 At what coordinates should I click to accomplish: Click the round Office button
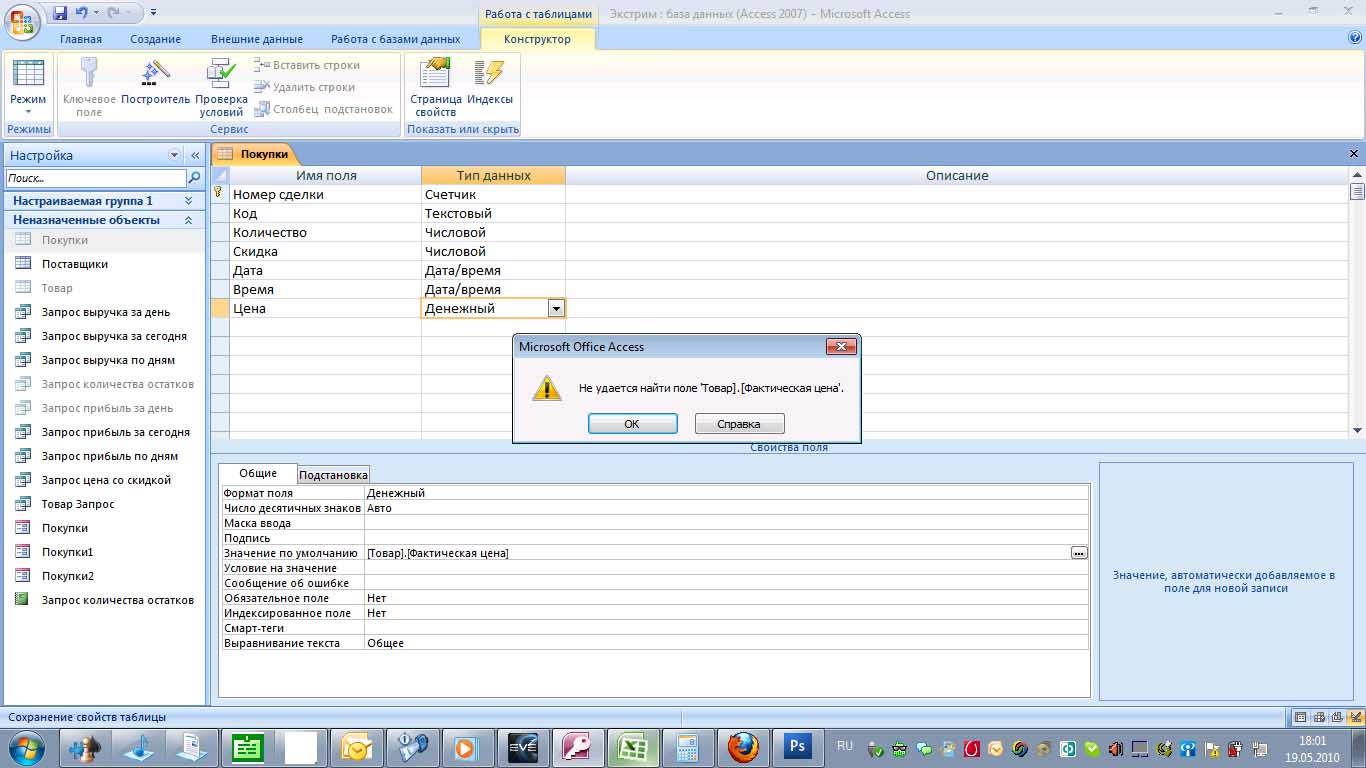[23, 20]
